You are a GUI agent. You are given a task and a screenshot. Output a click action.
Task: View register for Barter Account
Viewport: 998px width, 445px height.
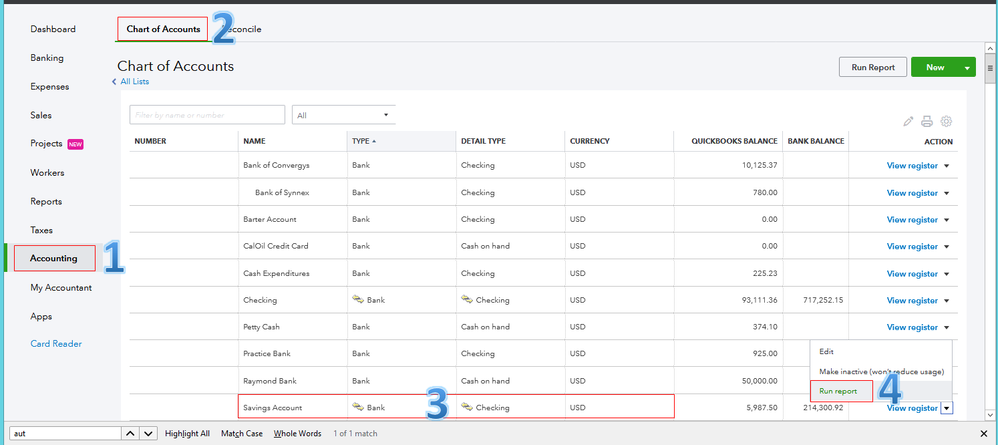[x=912, y=220]
